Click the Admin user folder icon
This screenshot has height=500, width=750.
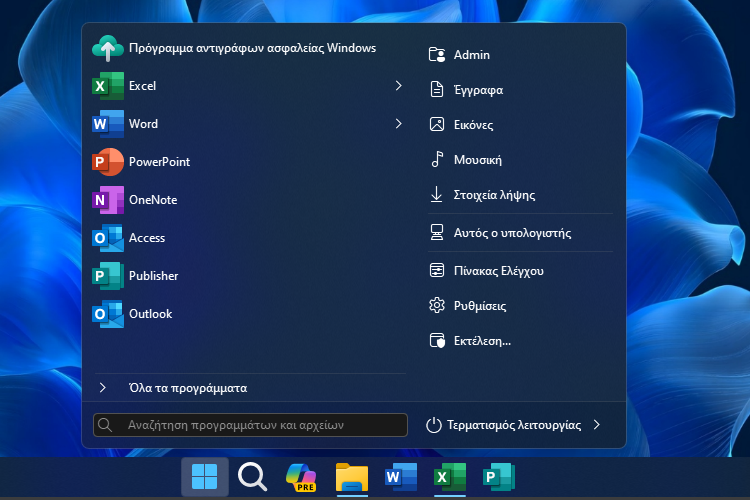tap(437, 55)
